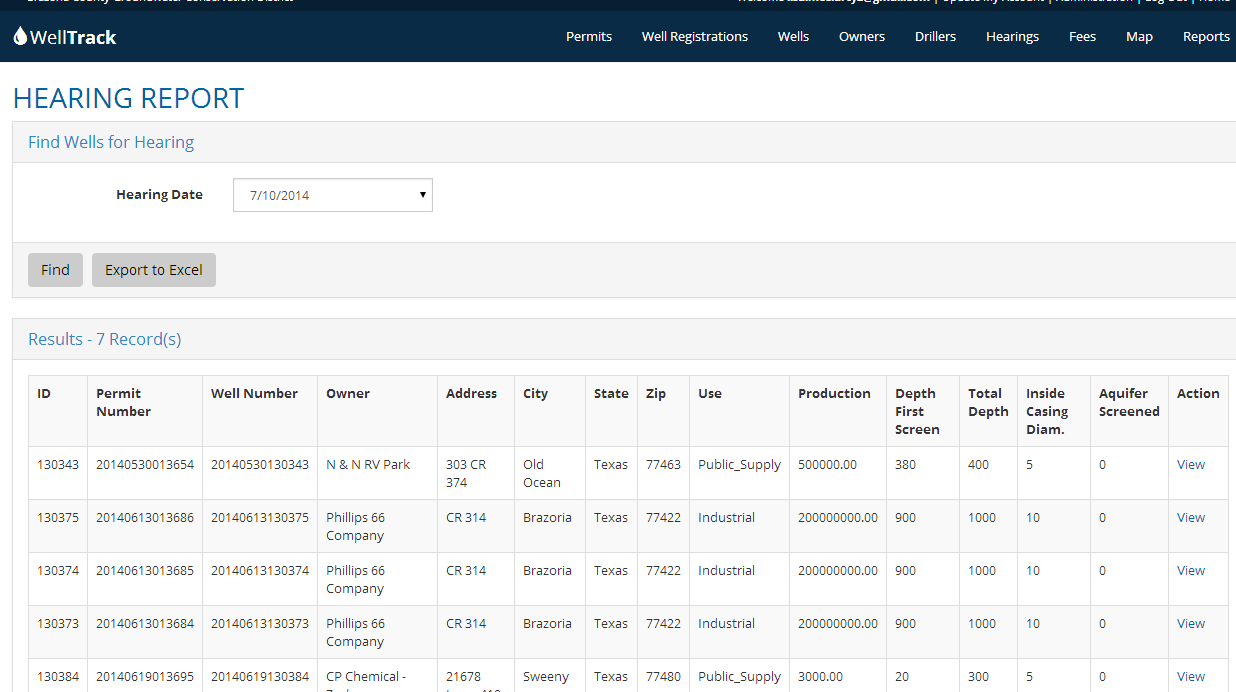1236x692 pixels.
Task: Click the WellTrack water drop logo
Action: [x=21, y=36]
